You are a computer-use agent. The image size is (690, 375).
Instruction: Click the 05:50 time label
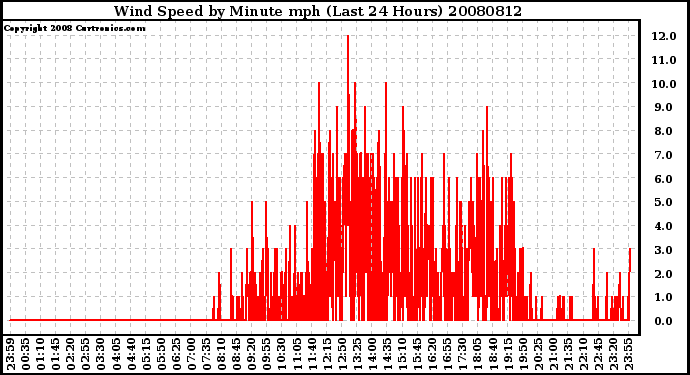click(x=161, y=355)
